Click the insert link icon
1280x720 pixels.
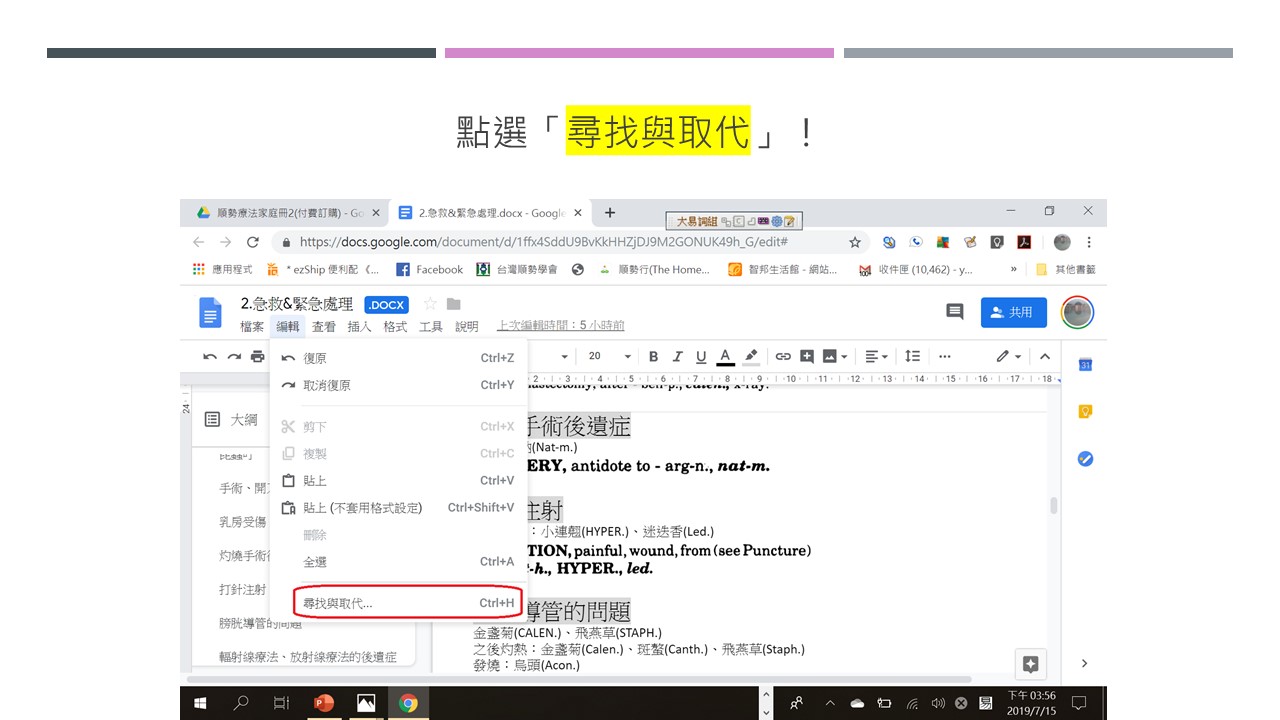pos(783,357)
